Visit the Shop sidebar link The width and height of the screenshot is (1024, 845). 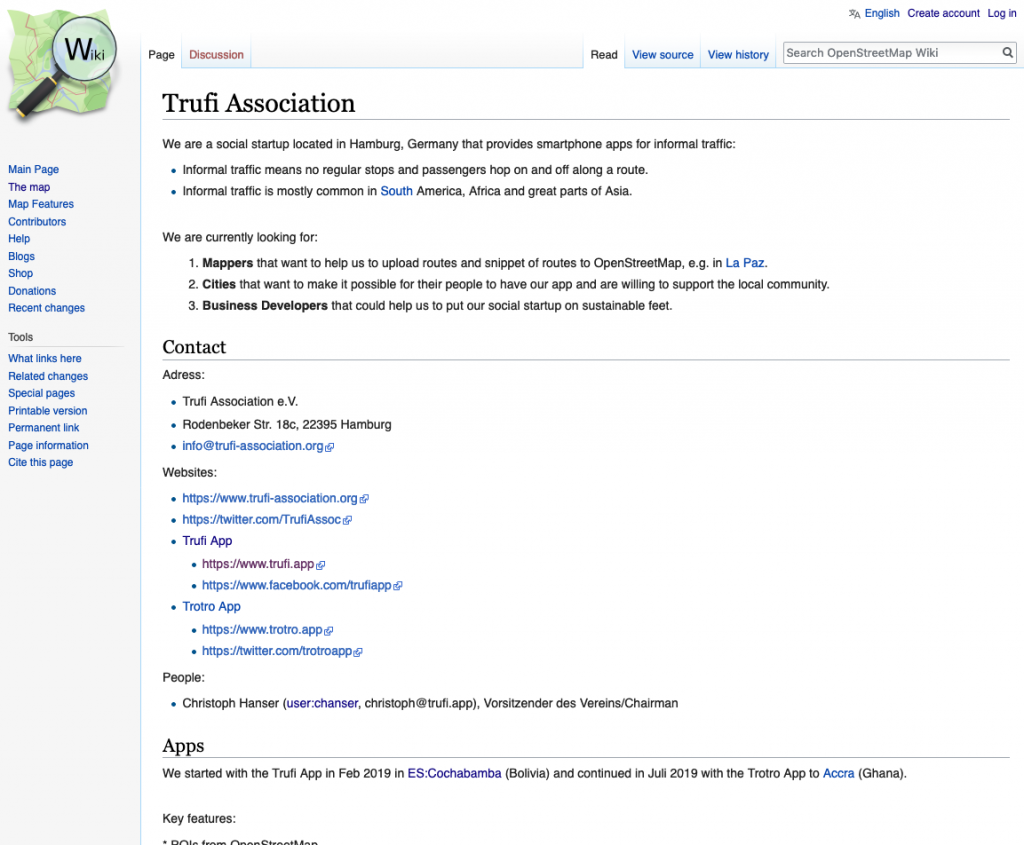[20, 273]
